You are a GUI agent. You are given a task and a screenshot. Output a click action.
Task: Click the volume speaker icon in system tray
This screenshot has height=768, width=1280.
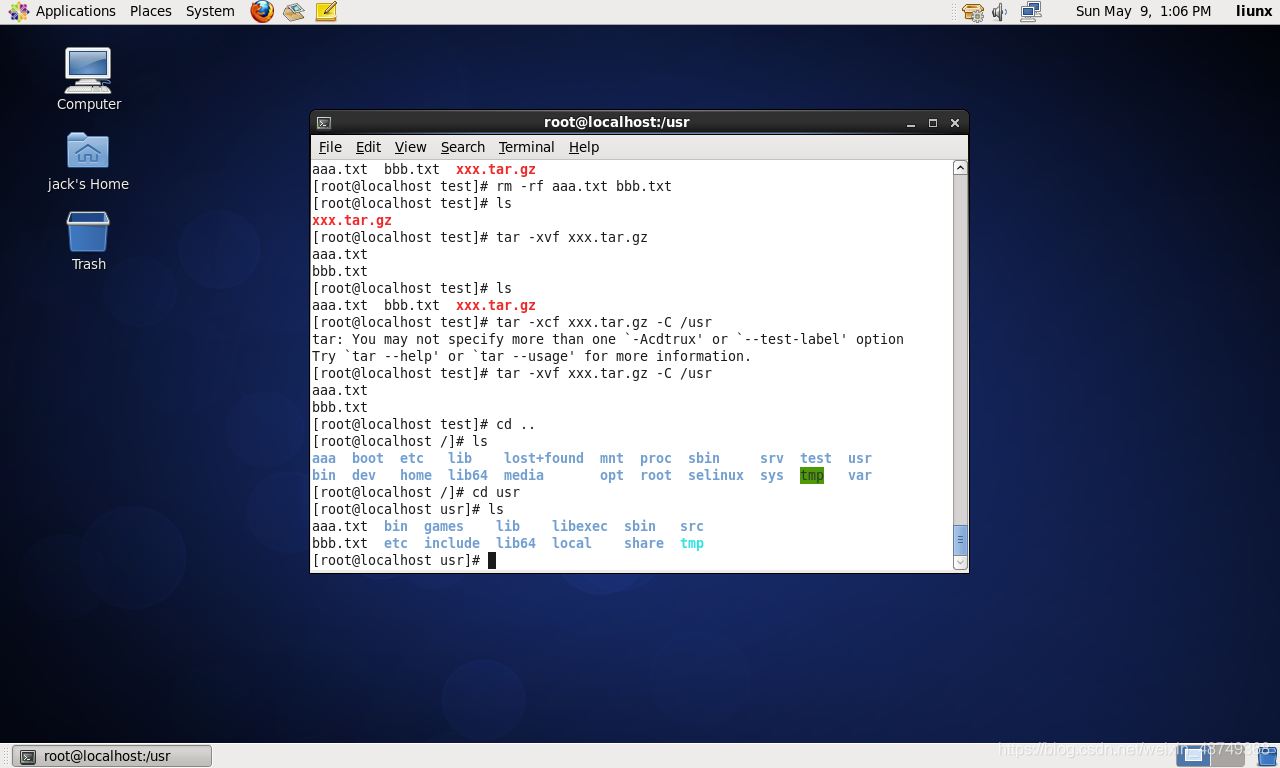pyautogui.click(x=1000, y=12)
